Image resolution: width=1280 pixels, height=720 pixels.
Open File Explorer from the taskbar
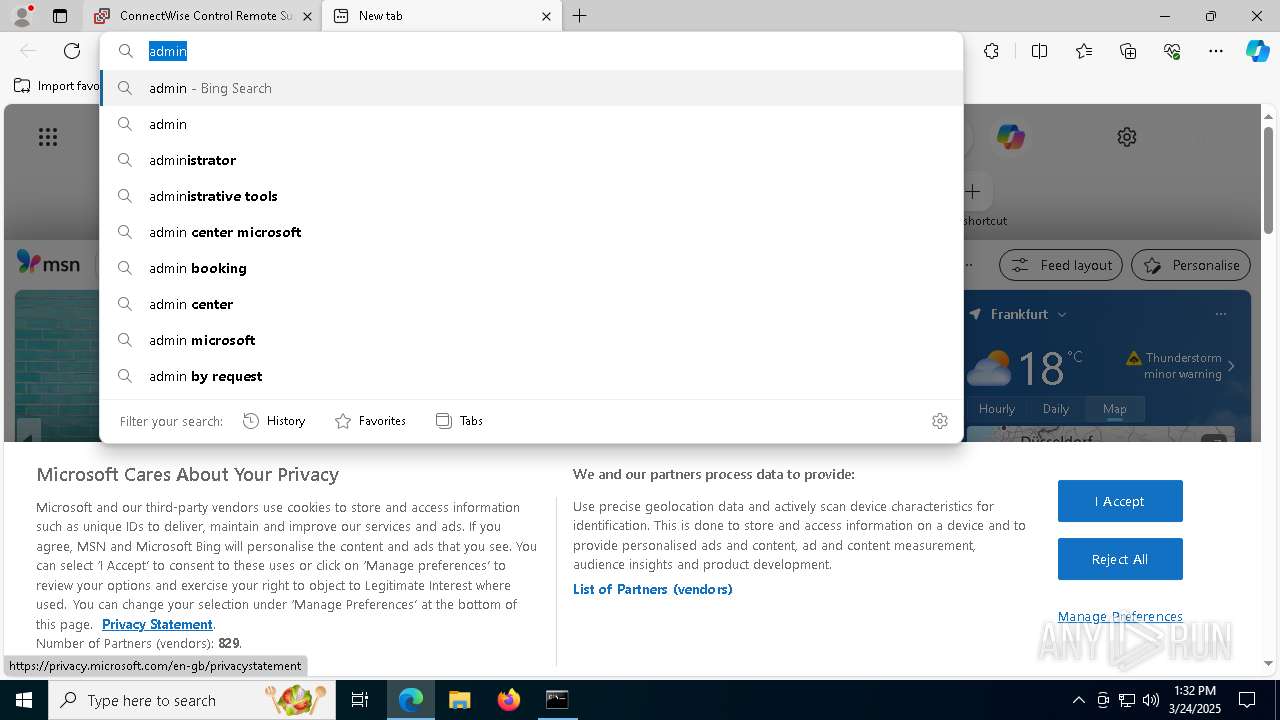pos(459,700)
